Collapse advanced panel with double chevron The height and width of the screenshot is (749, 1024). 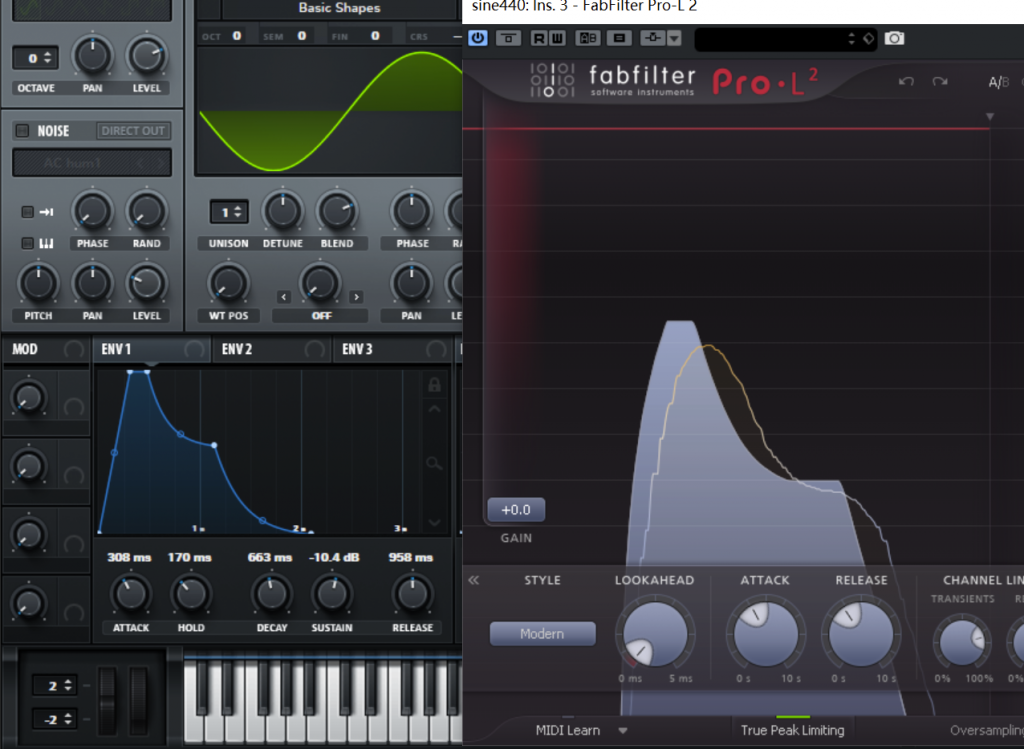[x=474, y=580]
